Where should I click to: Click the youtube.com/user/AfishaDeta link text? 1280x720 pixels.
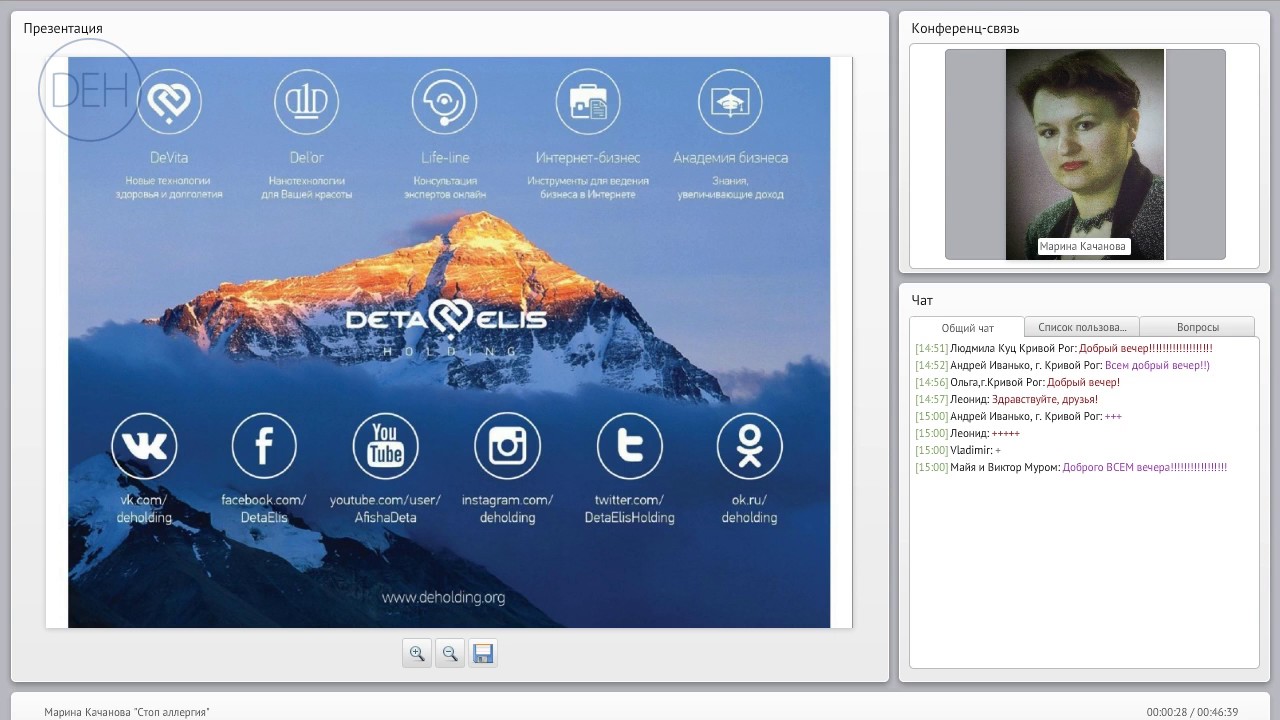click(x=386, y=508)
